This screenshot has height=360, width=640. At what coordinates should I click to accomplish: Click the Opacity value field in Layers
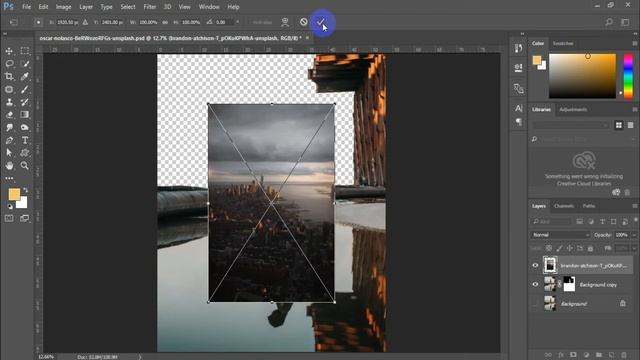tap(622, 235)
